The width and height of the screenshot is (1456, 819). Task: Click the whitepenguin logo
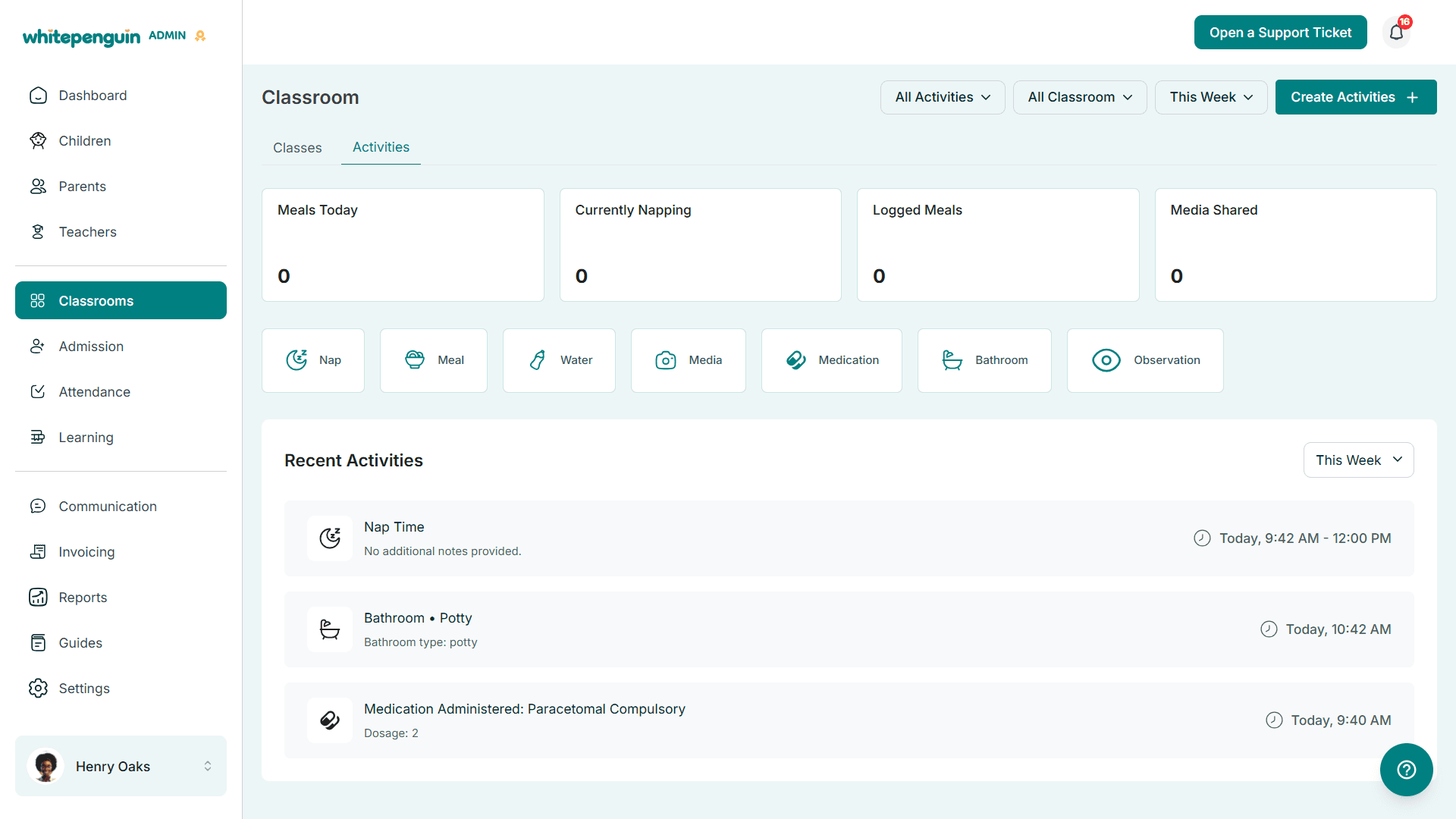point(81,36)
